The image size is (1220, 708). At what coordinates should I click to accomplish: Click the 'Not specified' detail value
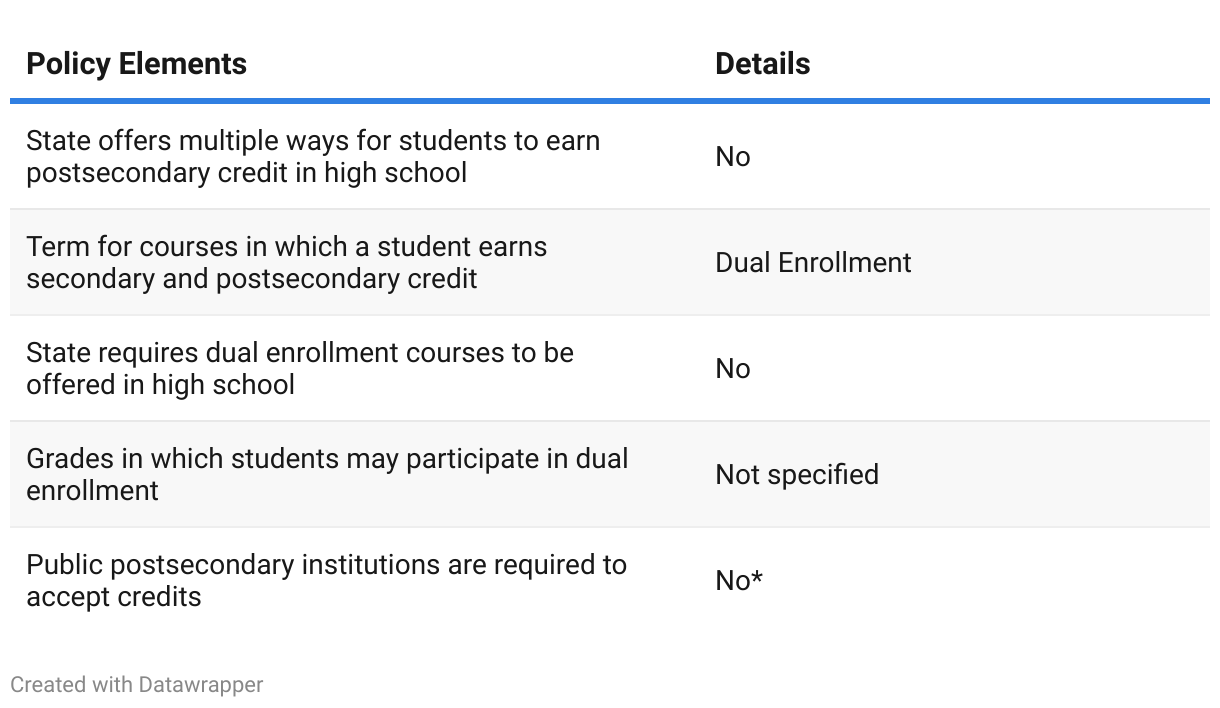[x=797, y=475]
